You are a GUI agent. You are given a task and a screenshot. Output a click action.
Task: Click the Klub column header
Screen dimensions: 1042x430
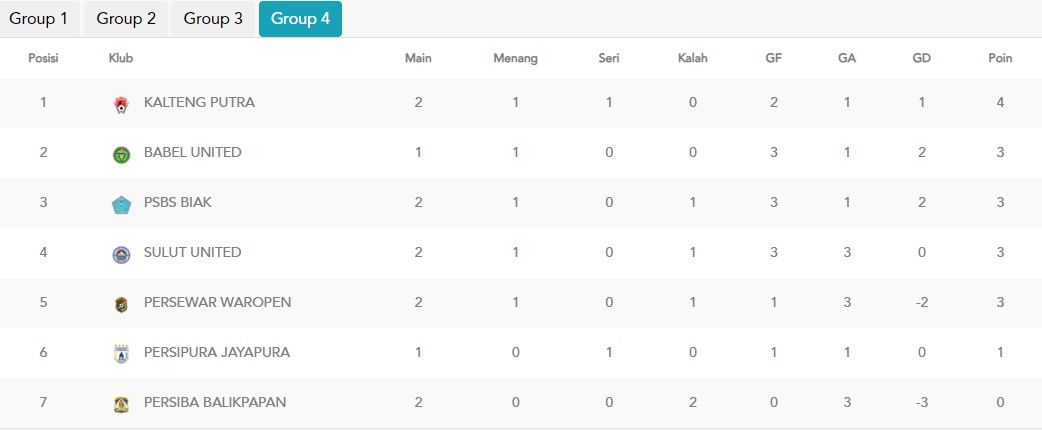coord(121,58)
